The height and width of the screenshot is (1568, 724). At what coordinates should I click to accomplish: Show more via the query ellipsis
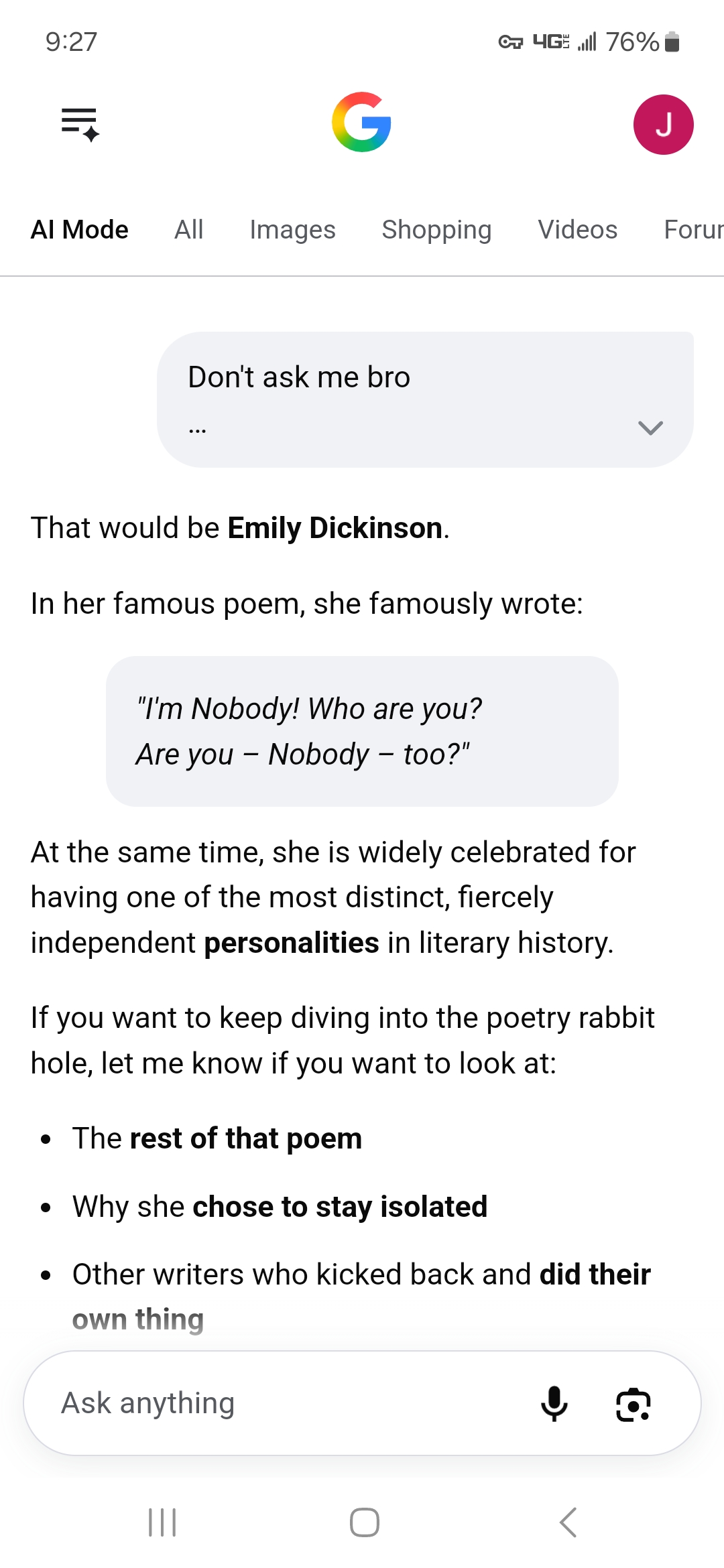click(198, 431)
